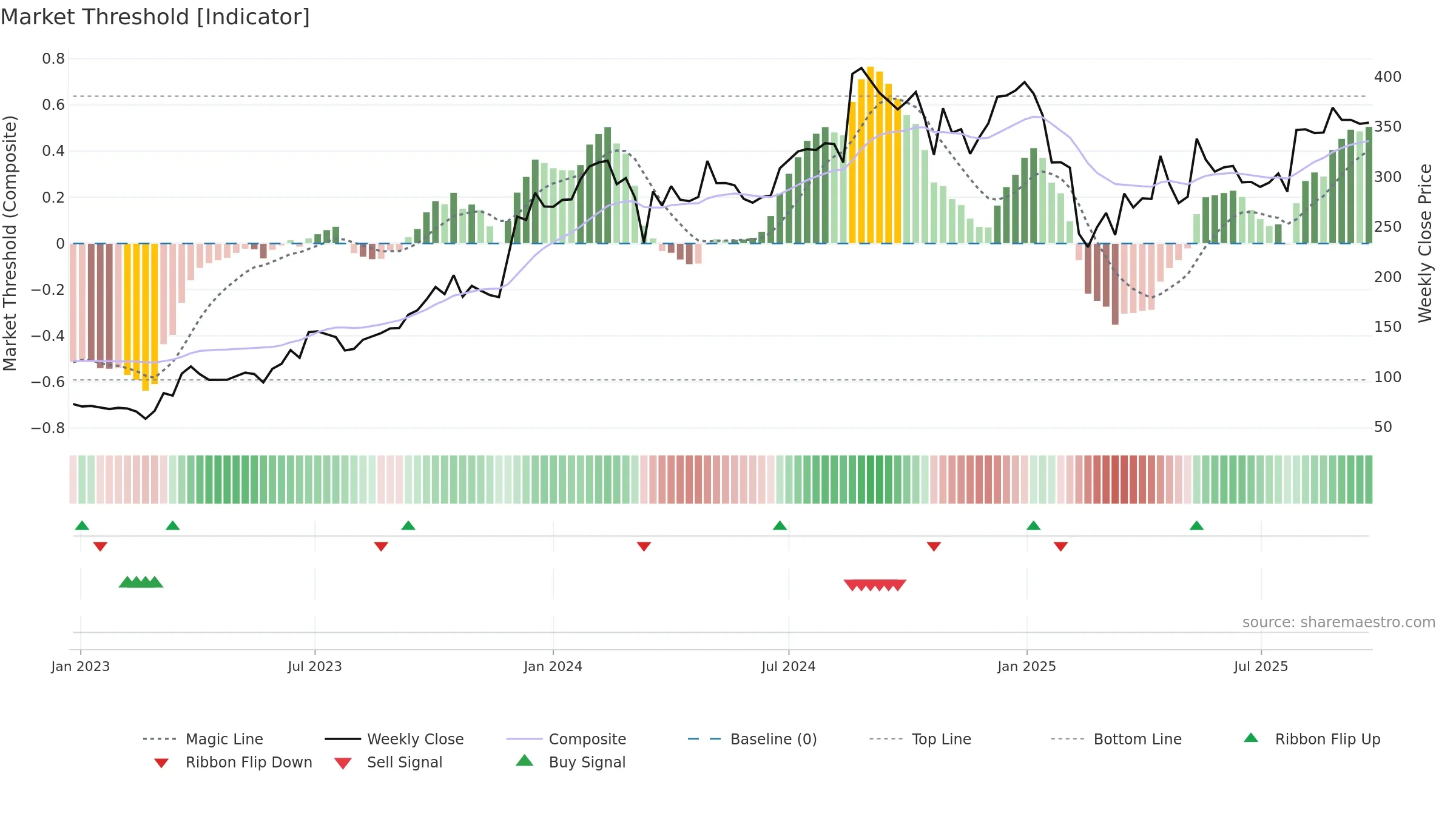Click the deepest red bar in early 2025
This screenshot has height=819, width=1456.
tap(1115, 284)
